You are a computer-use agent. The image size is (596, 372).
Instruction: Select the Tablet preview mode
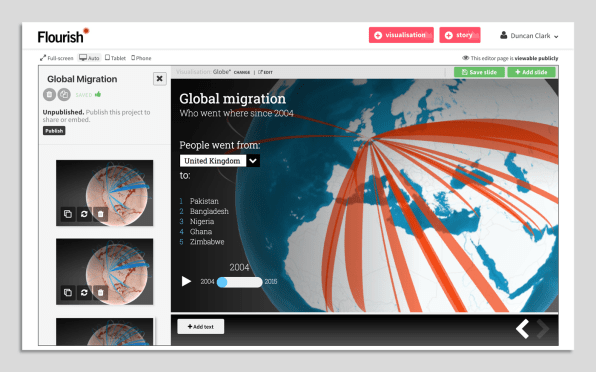coord(115,58)
